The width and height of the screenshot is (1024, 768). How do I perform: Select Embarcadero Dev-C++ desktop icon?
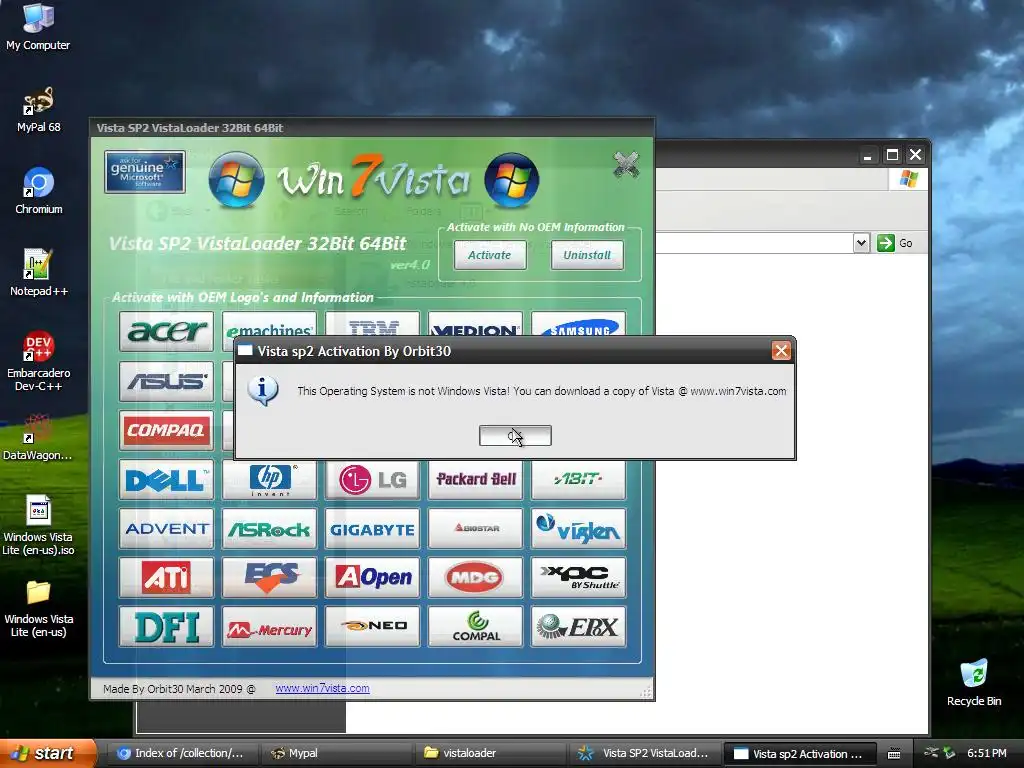pyautogui.click(x=39, y=361)
